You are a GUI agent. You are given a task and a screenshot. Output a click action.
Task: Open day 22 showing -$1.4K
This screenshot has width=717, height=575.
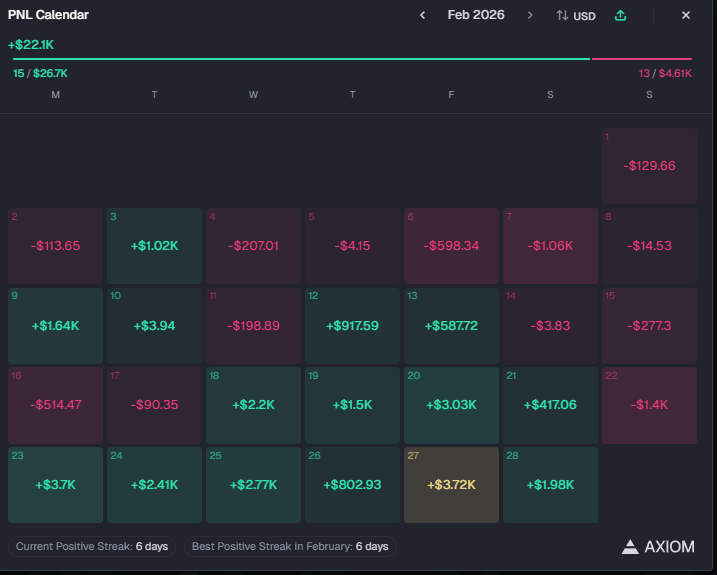(649, 405)
